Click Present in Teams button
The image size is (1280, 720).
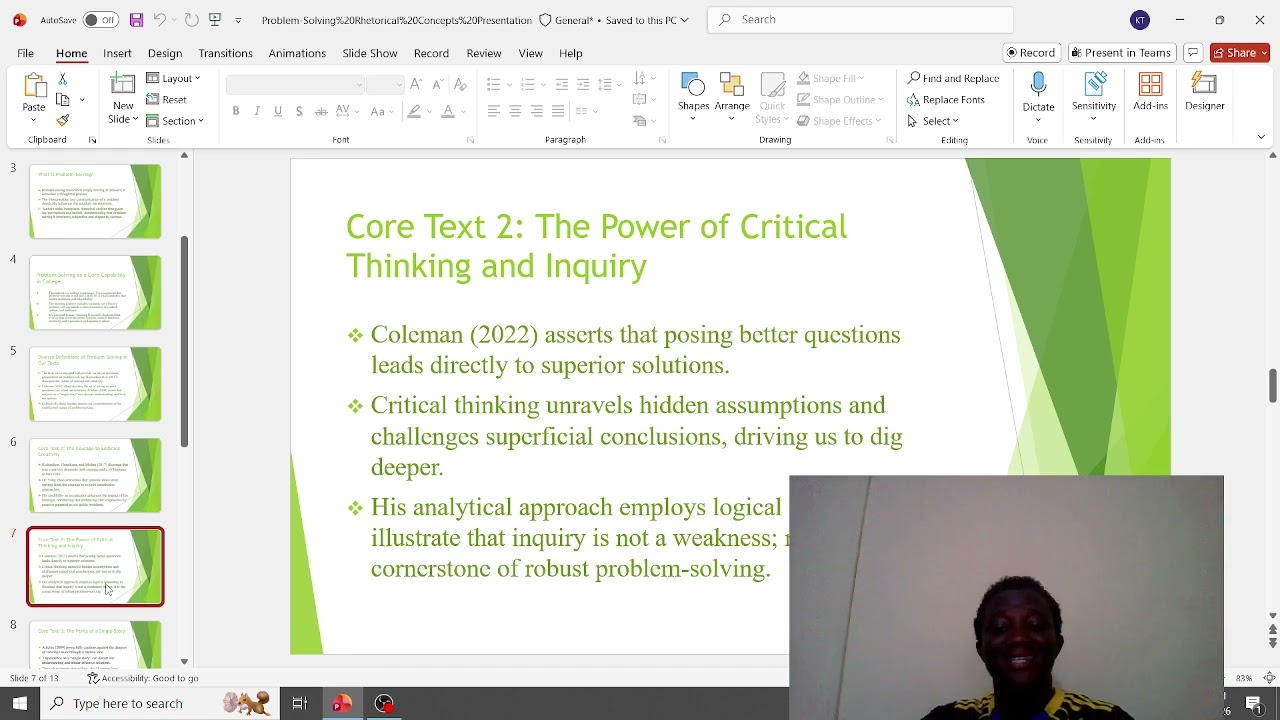point(1120,53)
